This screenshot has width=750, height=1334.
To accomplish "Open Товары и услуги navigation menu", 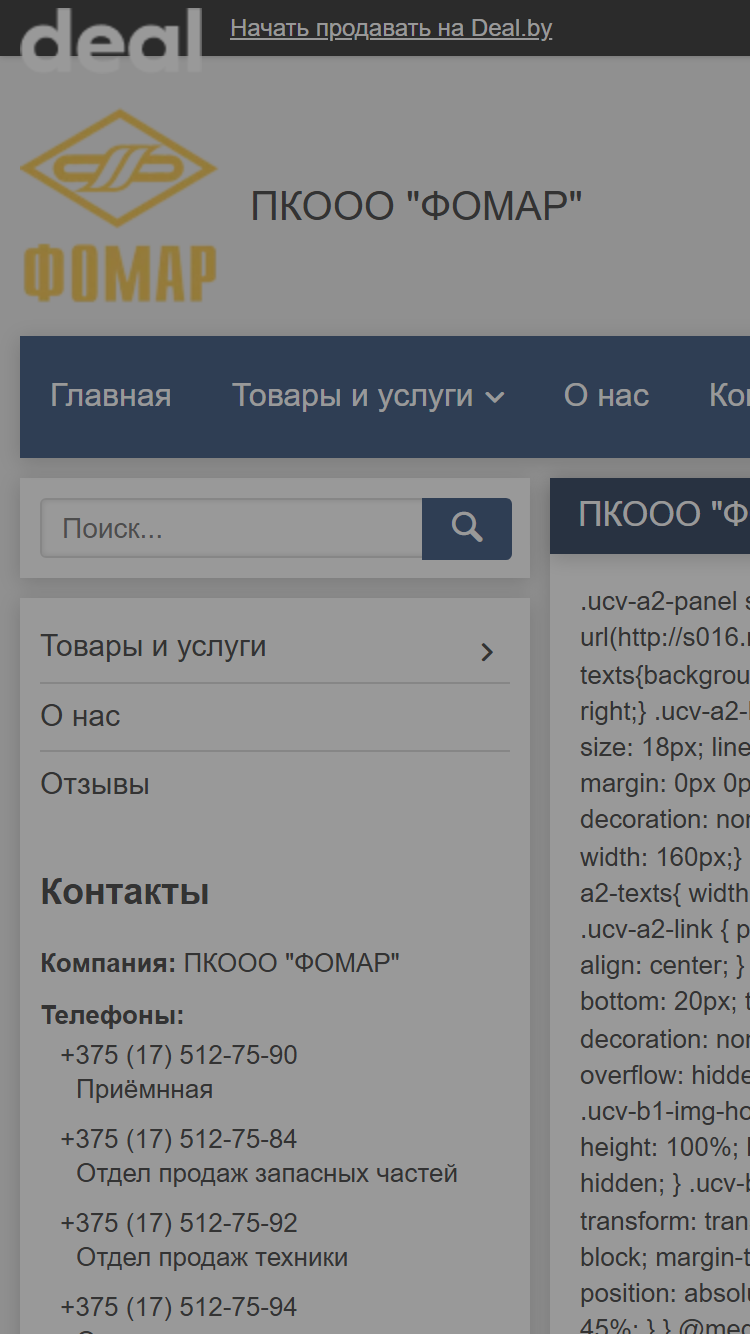I will coord(353,396).
